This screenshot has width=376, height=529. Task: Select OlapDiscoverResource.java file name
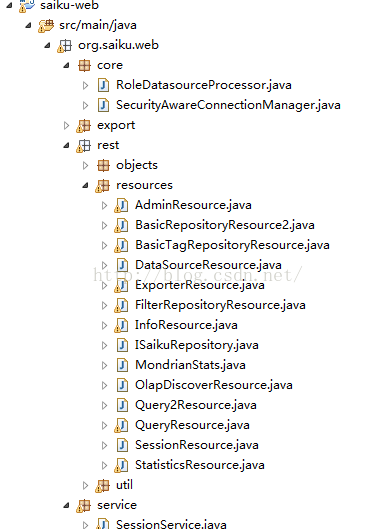click(x=214, y=385)
